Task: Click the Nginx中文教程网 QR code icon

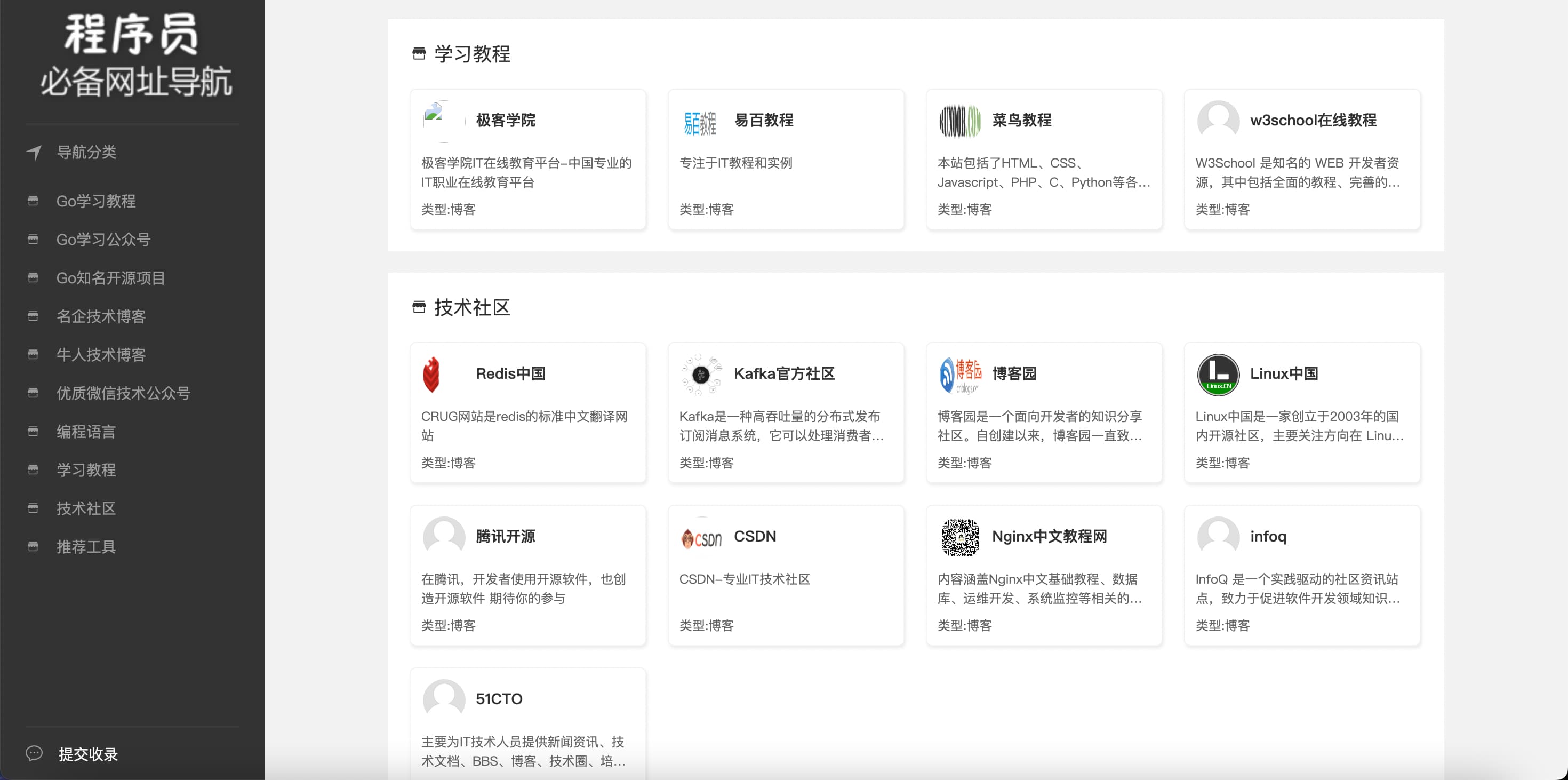Action: tap(960, 537)
